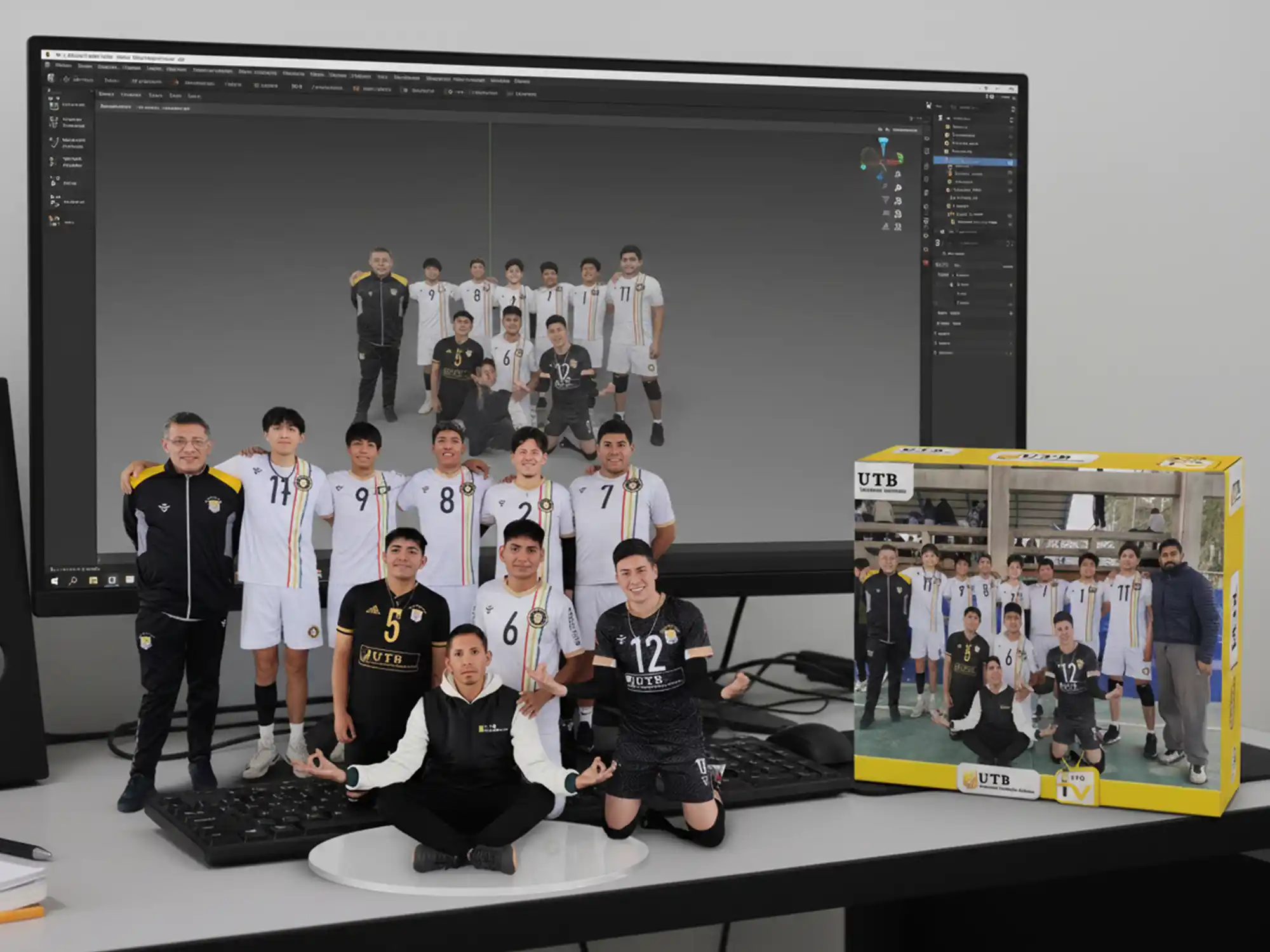Click the zoom magnifier icon beside viewport gizmo
1270x952 pixels.
point(898,188)
